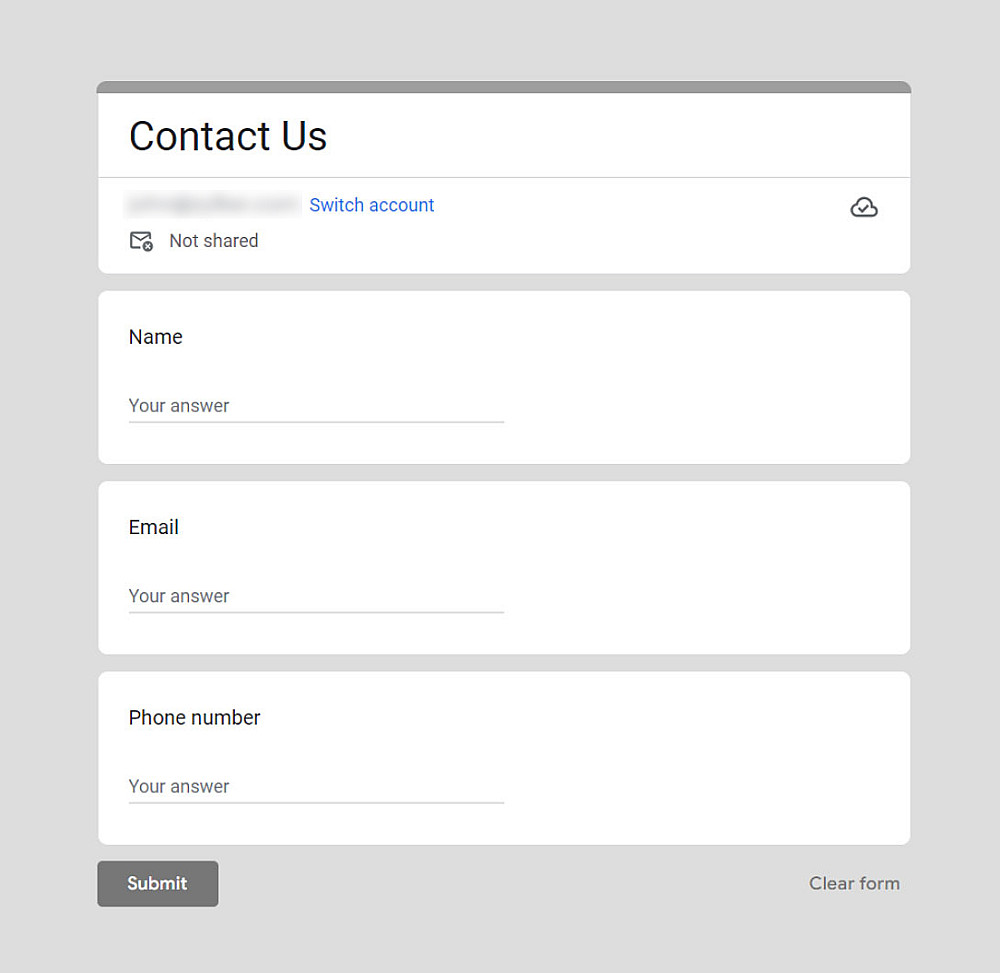Click the Contact Us form title
Image resolution: width=1000 pixels, height=973 pixels.
click(x=228, y=136)
